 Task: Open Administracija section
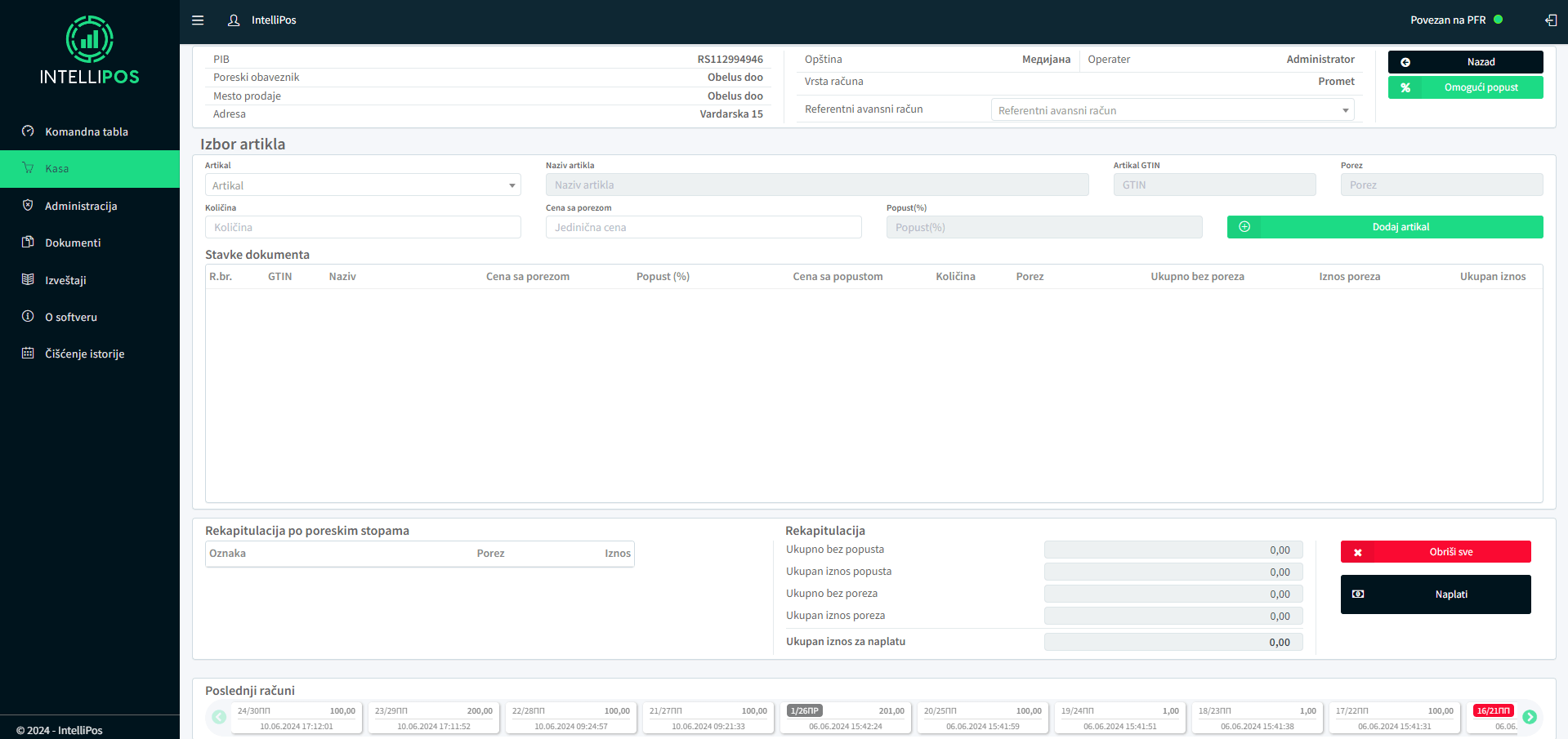click(x=81, y=206)
